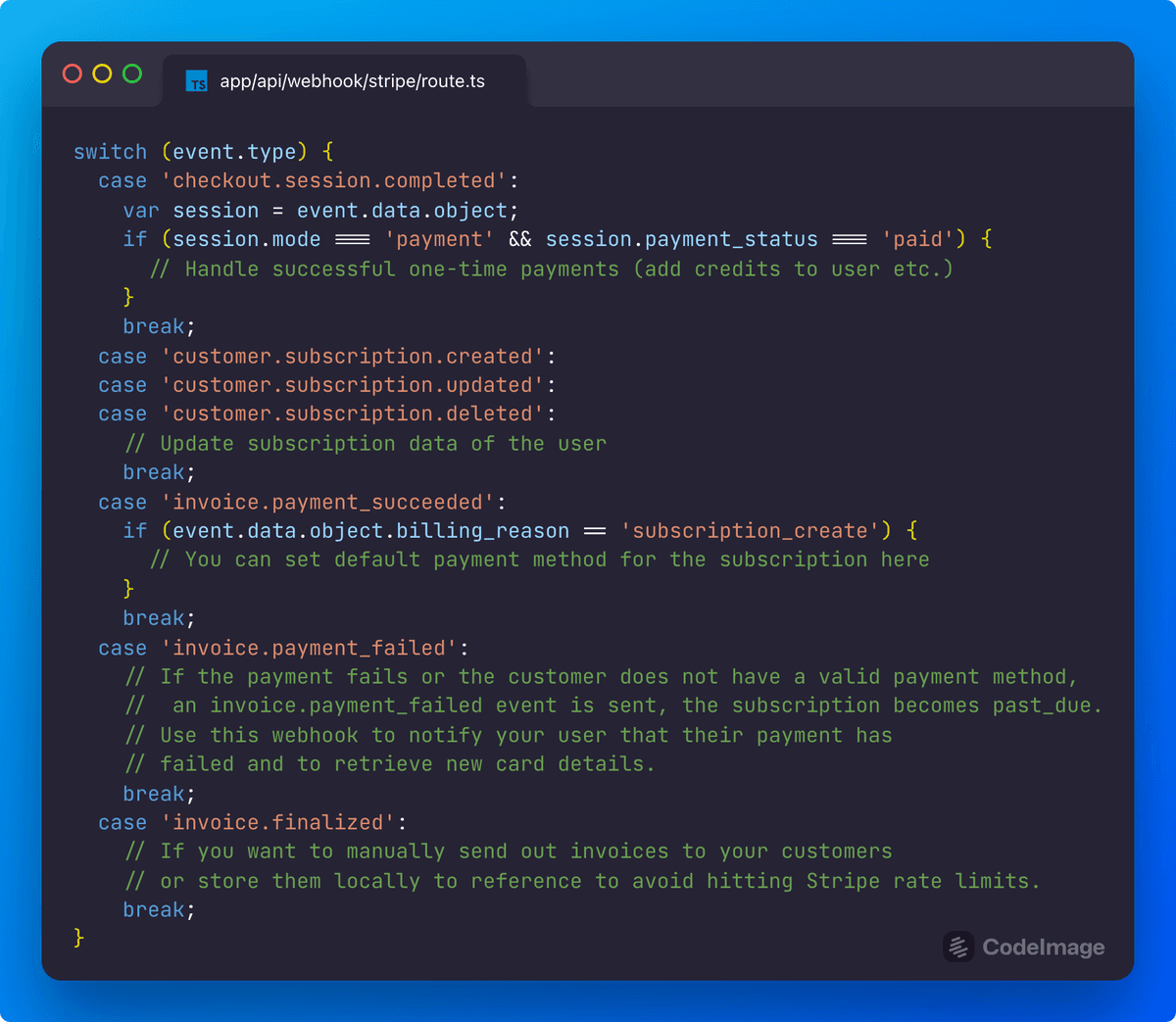
Task: Click the 'If the payment fails or the customer' comment
Action: [x=601, y=677]
